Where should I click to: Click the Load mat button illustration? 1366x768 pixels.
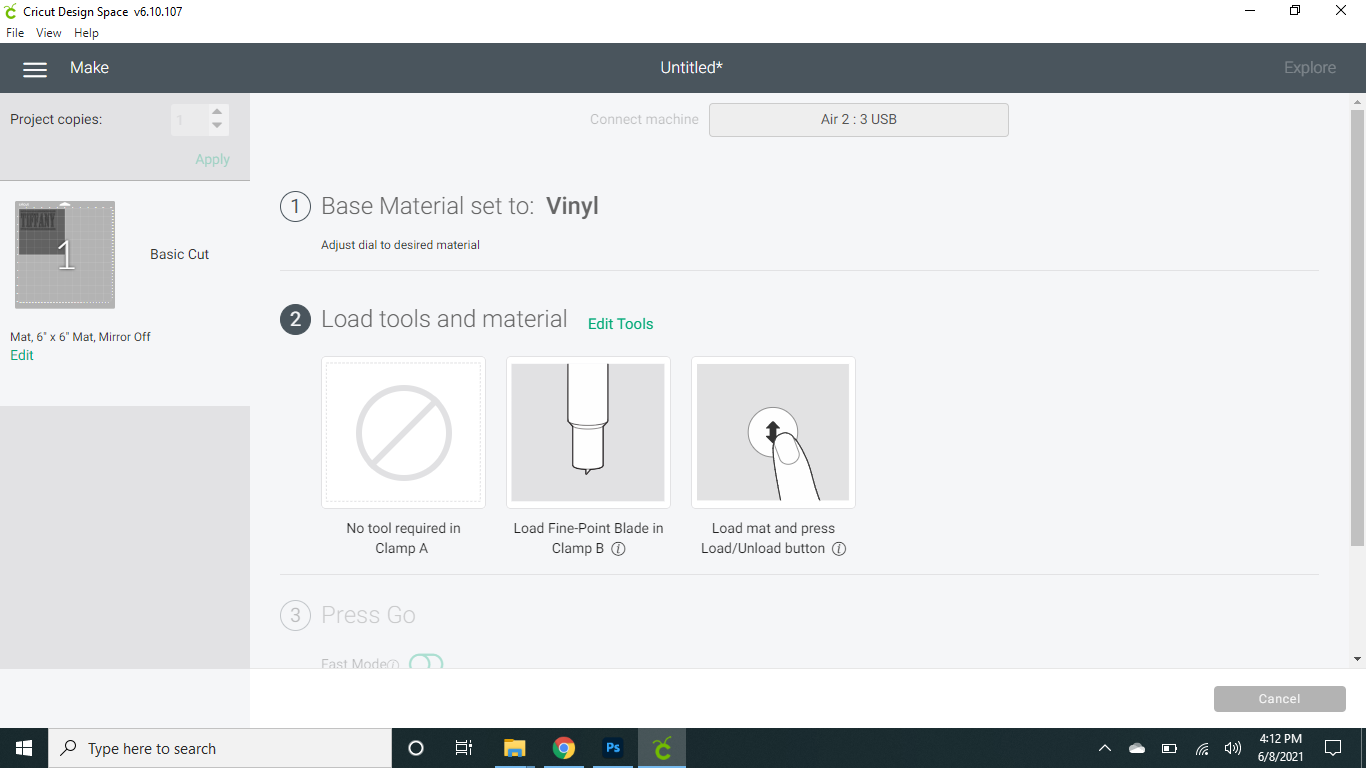coord(773,432)
